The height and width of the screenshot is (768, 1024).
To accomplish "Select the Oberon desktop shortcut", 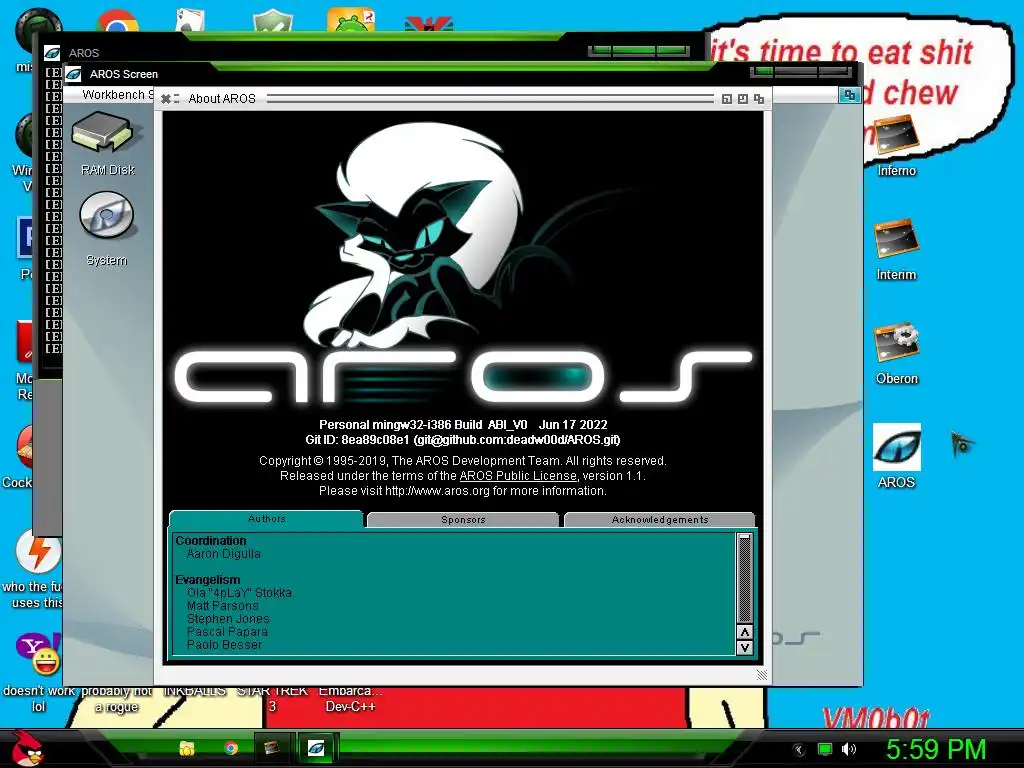I will tap(896, 353).
